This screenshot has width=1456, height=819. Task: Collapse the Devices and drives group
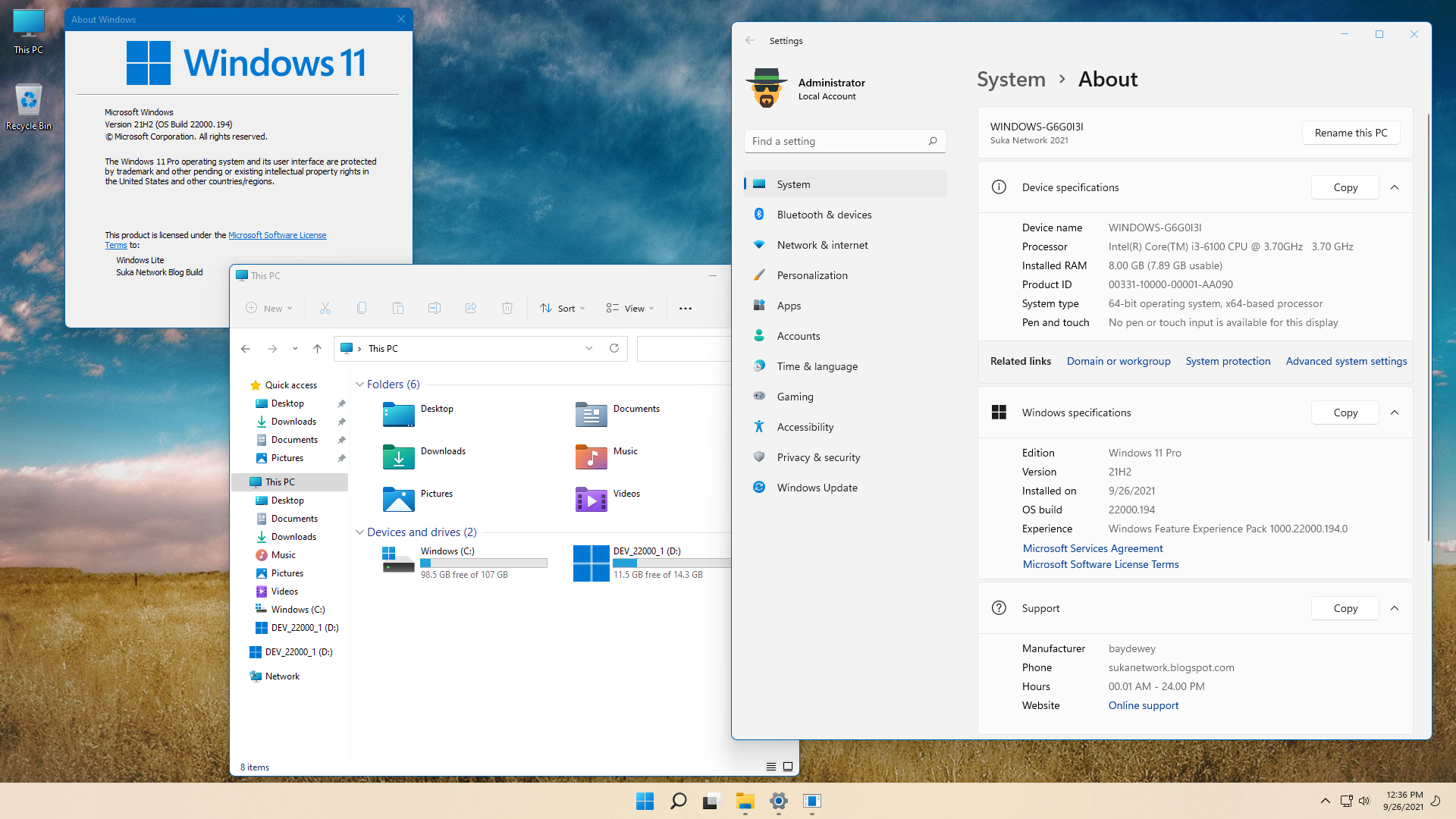[360, 532]
